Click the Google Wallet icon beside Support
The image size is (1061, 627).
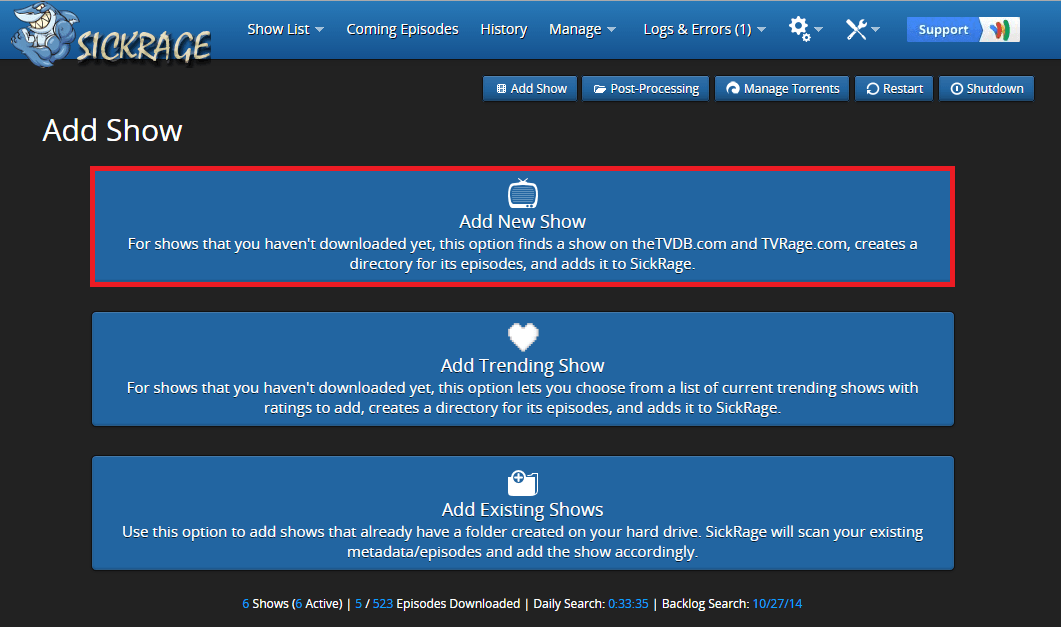pyautogui.click(x=999, y=30)
